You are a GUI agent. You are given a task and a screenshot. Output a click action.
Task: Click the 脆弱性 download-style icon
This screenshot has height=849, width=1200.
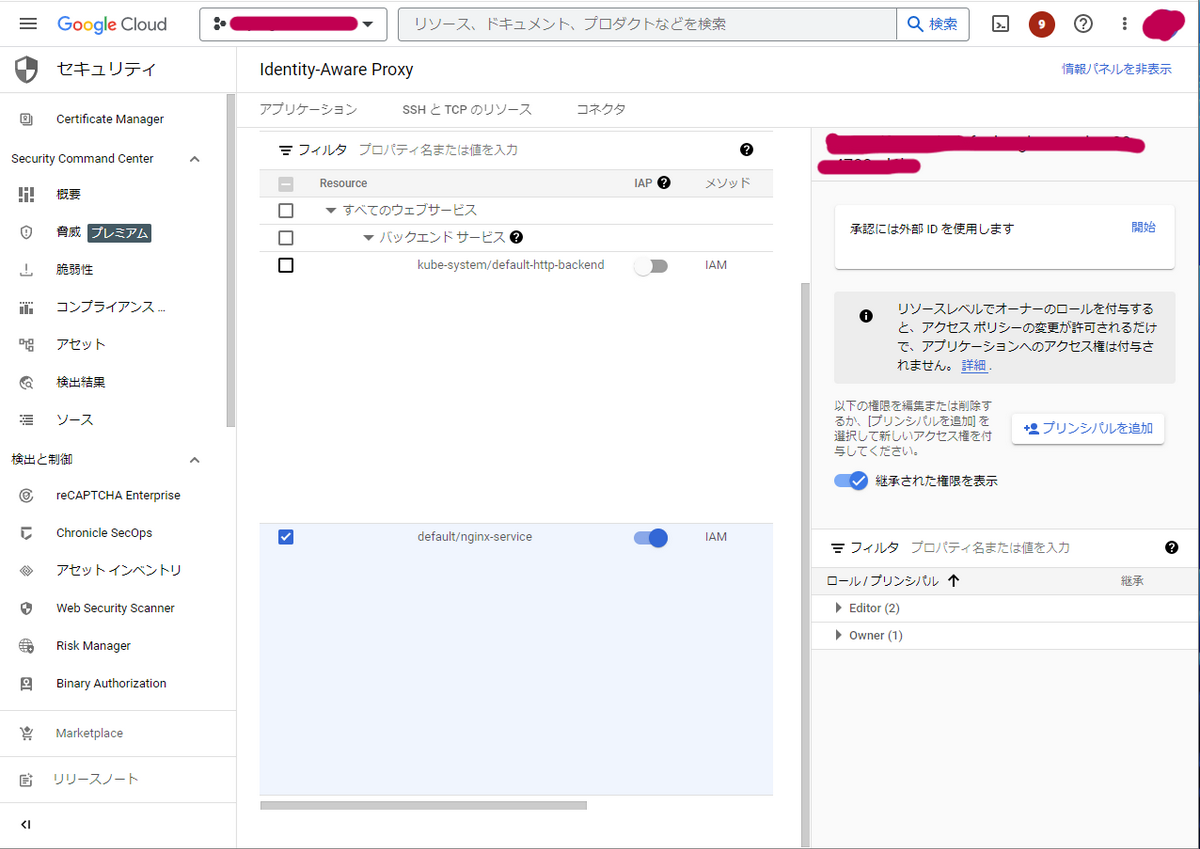coord(27,270)
